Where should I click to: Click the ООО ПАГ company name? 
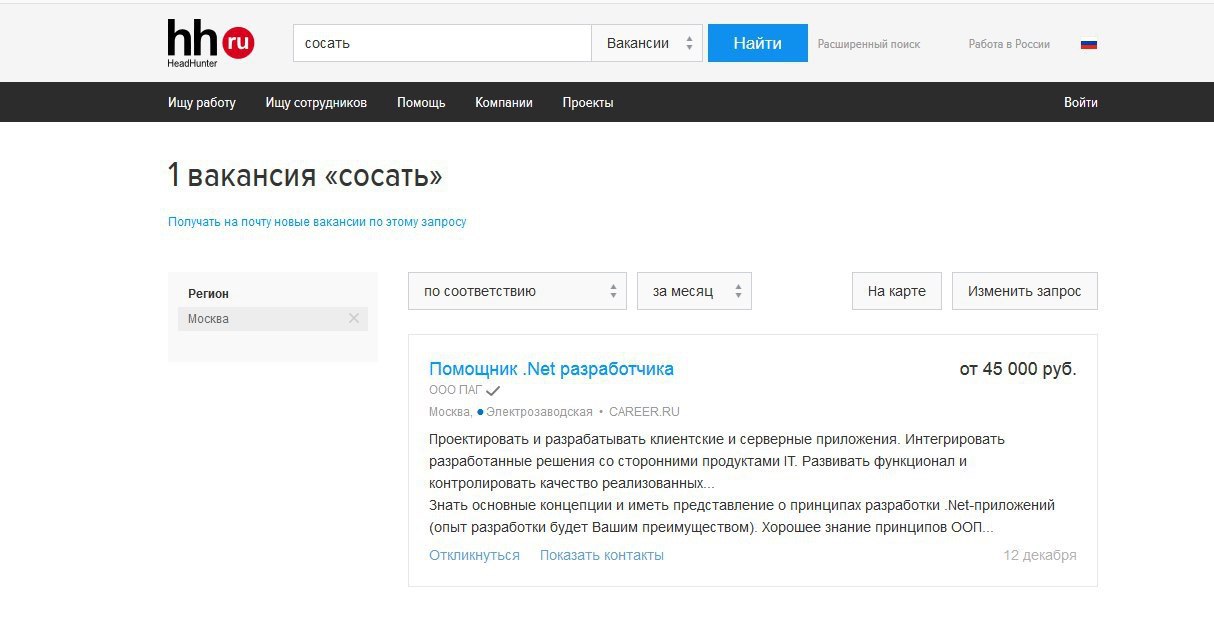[x=455, y=391]
